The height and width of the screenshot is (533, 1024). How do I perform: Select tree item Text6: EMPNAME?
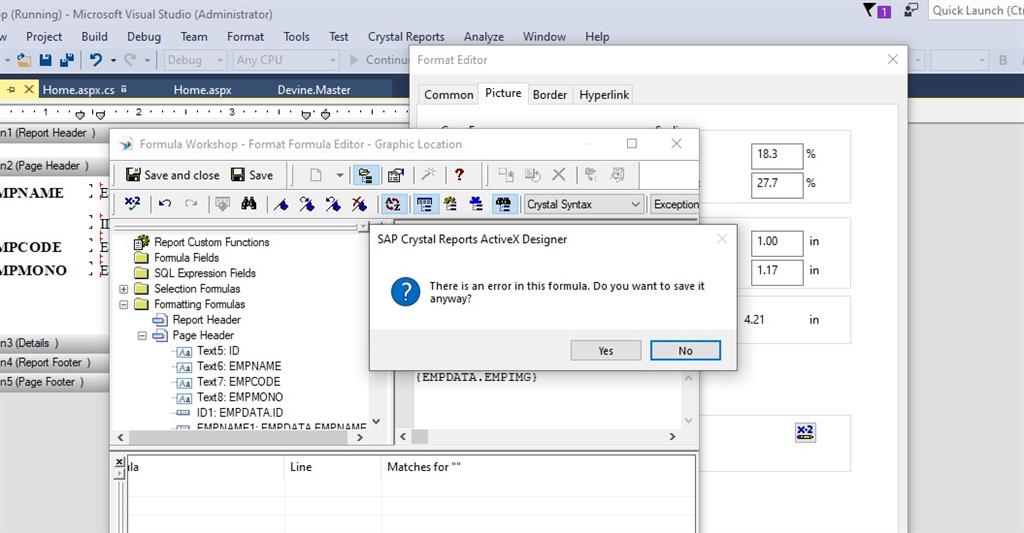(x=239, y=366)
